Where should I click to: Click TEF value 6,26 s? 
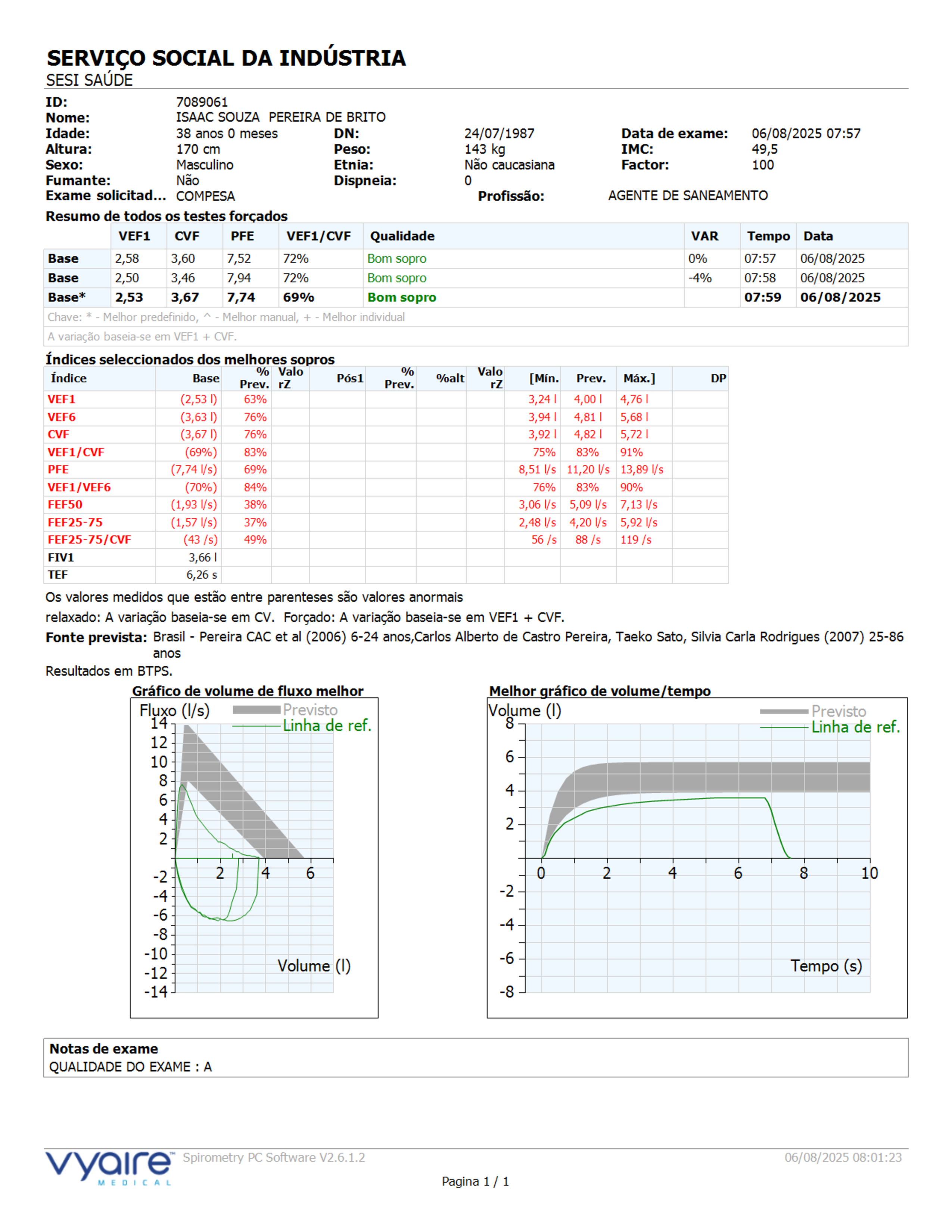[202, 575]
